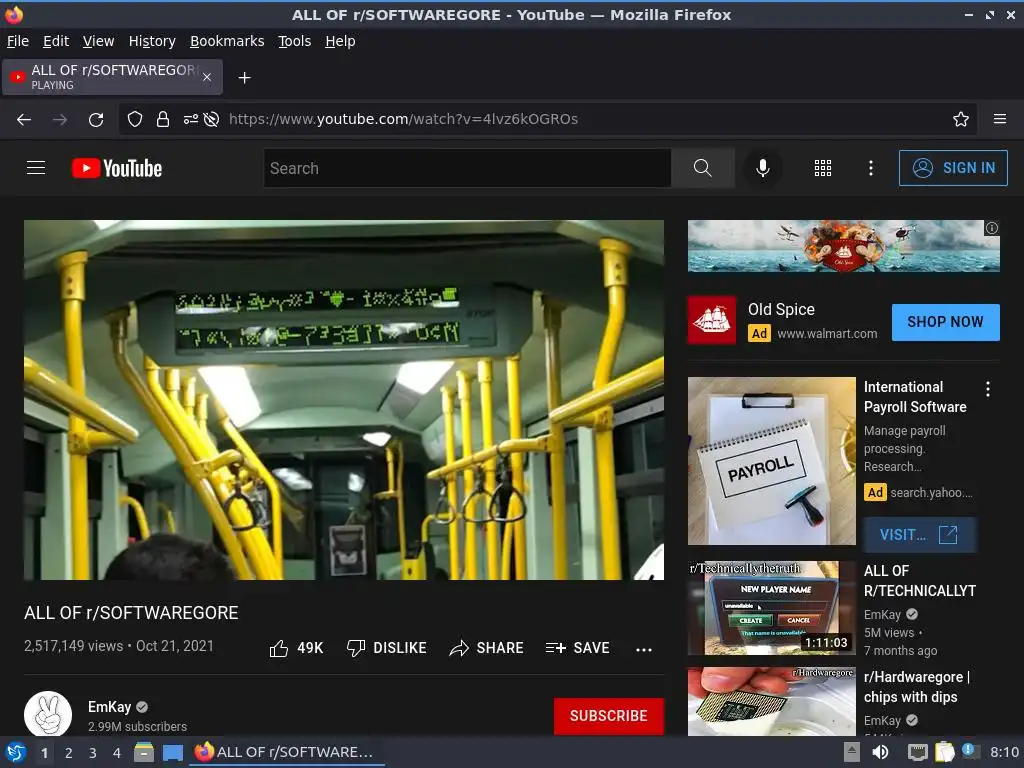1024x768 pixels.
Task: Click the VISIT button on payroll ad
Action: 919,535
